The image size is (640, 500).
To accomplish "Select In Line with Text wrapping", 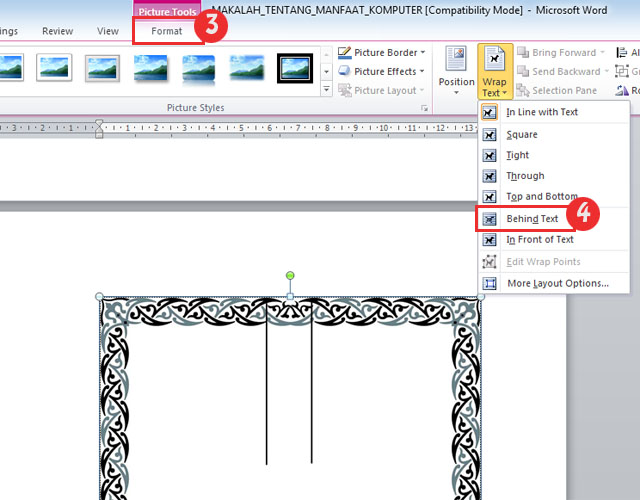I will [553, 112].
